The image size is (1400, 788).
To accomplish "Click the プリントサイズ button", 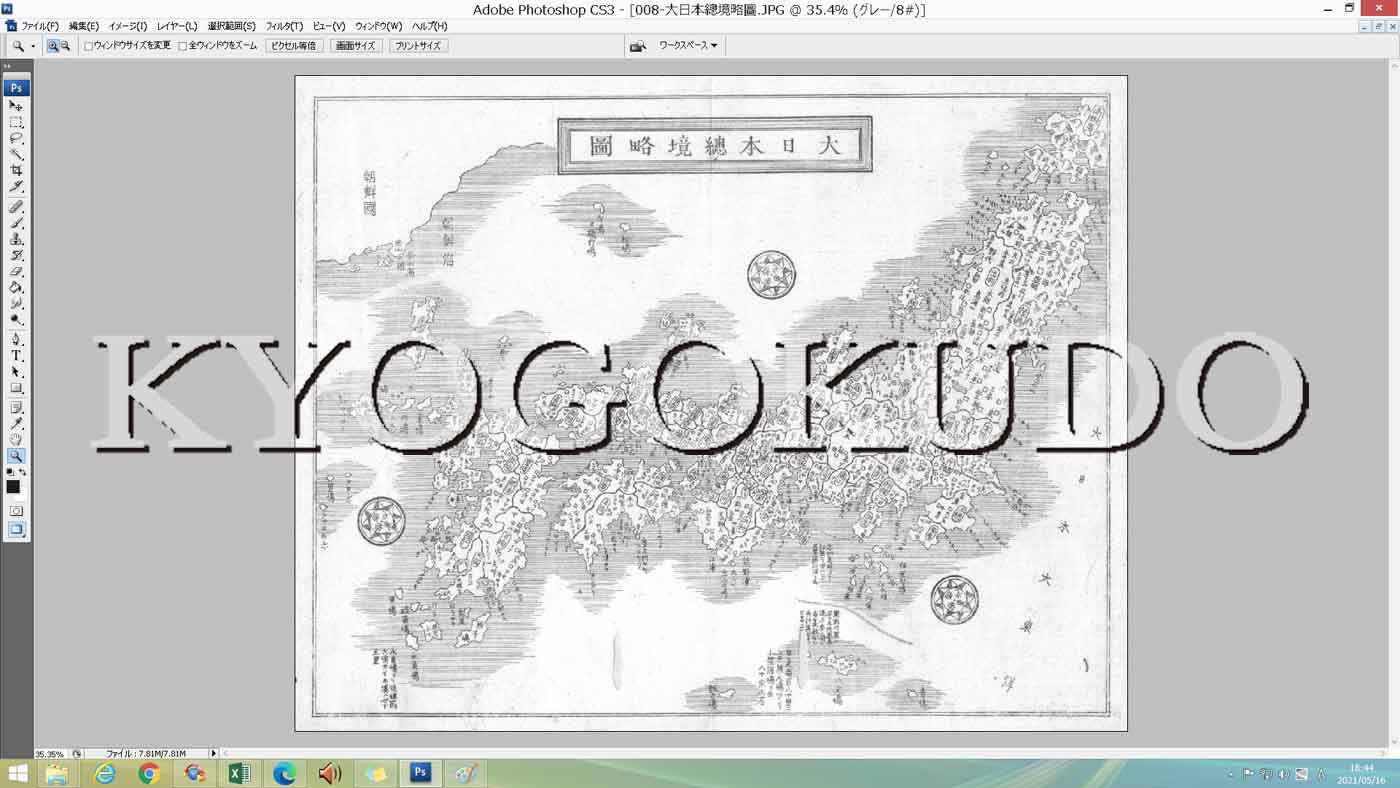I will click(x=418, y=46).
